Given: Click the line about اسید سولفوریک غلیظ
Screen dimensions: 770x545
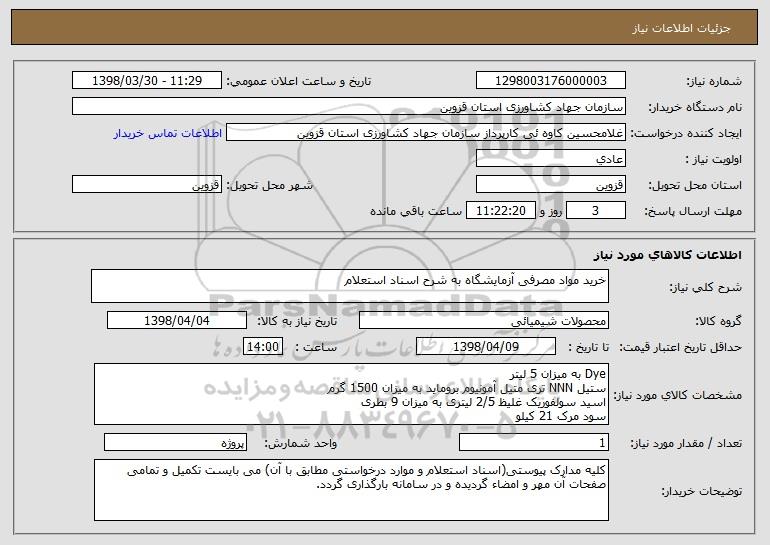Looking at the screenshot, I should pyautogui.click(x=483, y=403).
